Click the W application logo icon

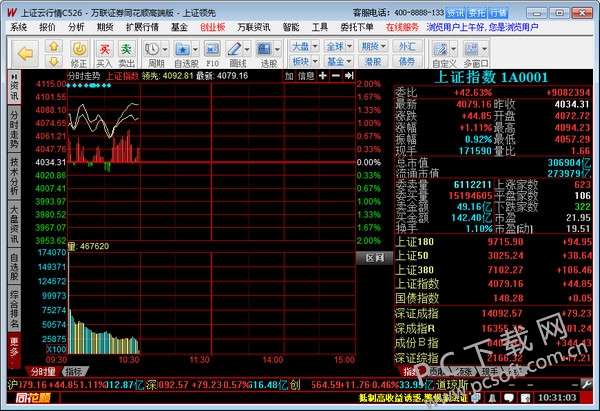coord(12,12)
